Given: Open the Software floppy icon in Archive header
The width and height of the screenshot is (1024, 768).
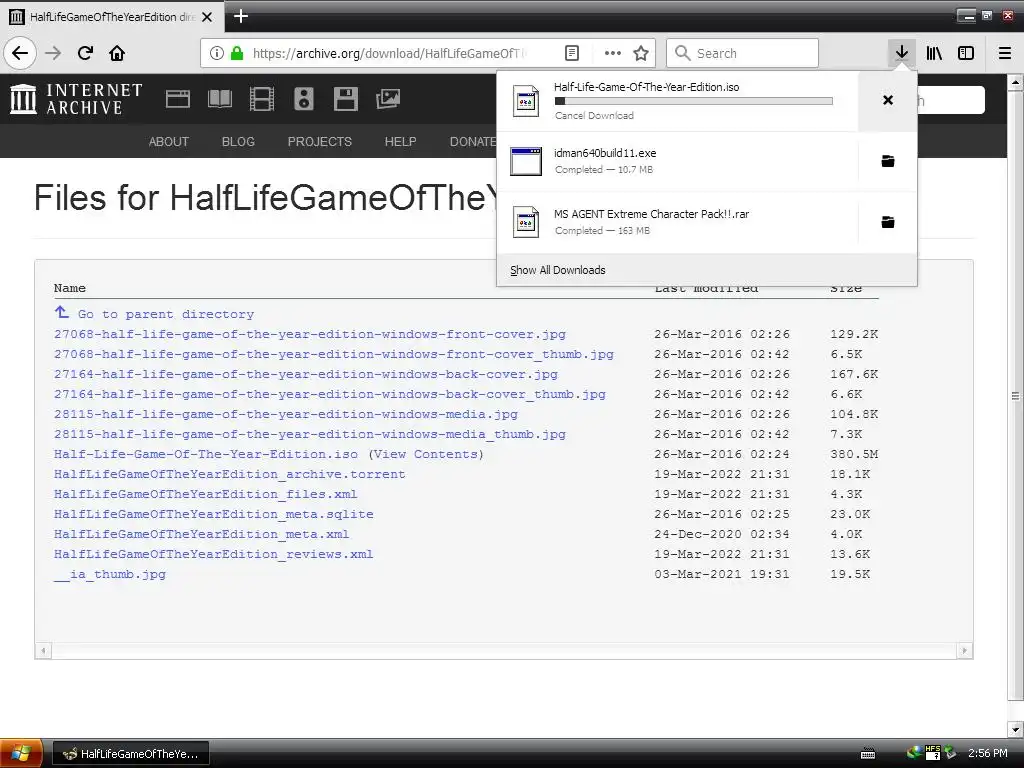Looking at the screenshot, I should tap(345, 99).
